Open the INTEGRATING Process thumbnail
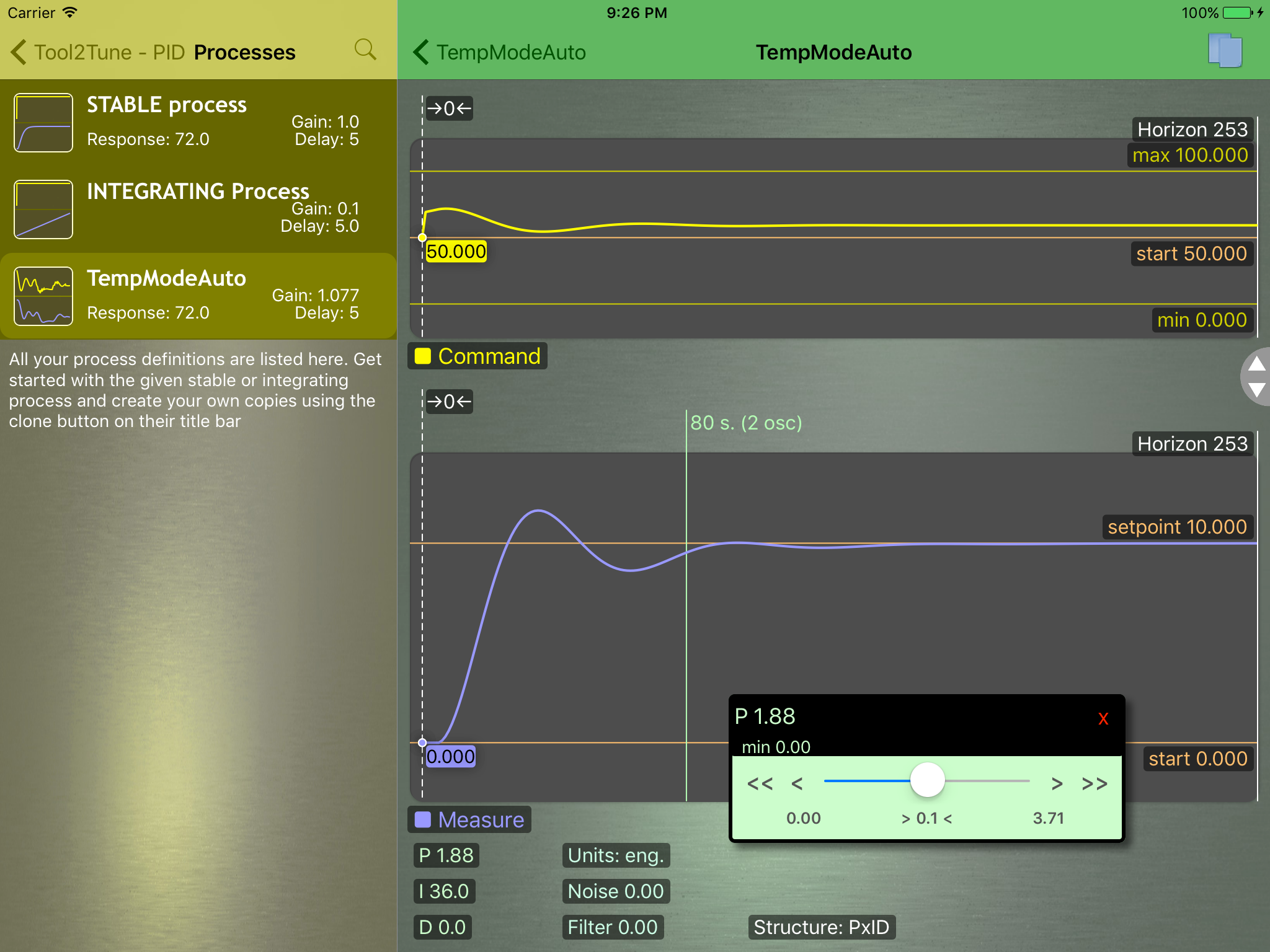The height and width of the screenshot is (952, 1270). (x=43, y=209)
